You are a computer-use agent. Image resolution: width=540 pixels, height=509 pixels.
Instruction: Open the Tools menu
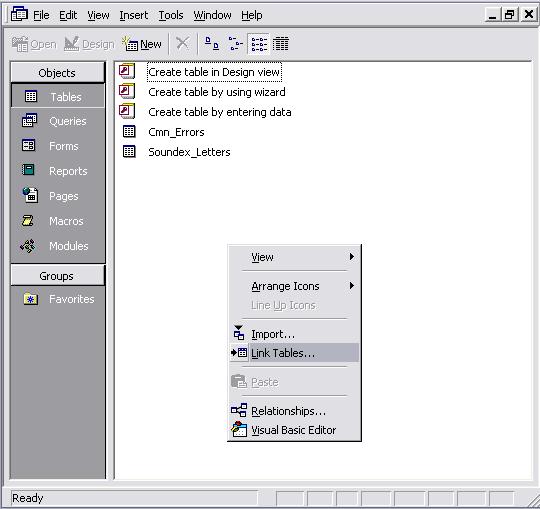coord(171,15)
